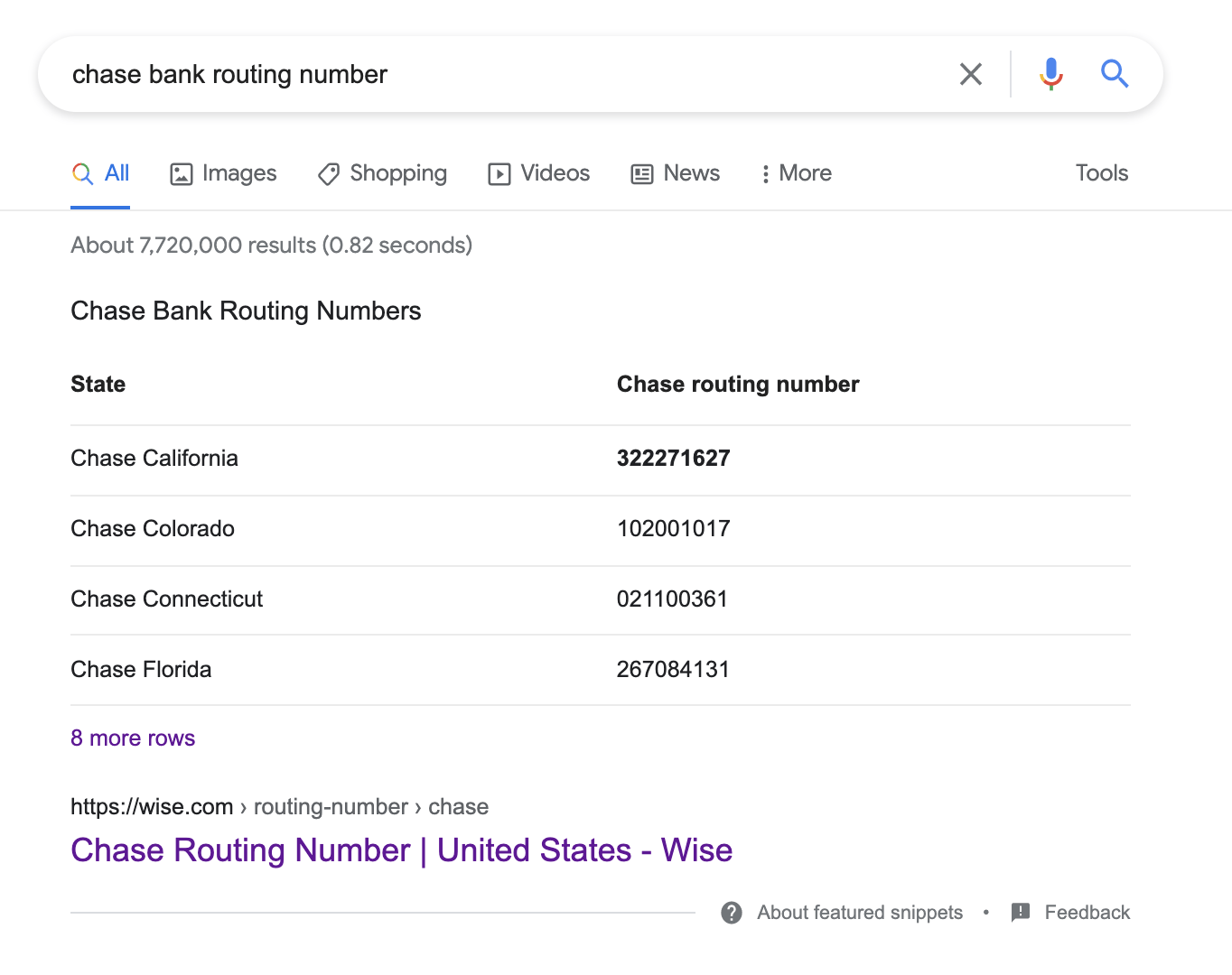Image resolution: width=1232 pixels, height=975 pixels.
Task: Clear the search query with the X icon
Action: pyautogui.click(x=971, y=74)
